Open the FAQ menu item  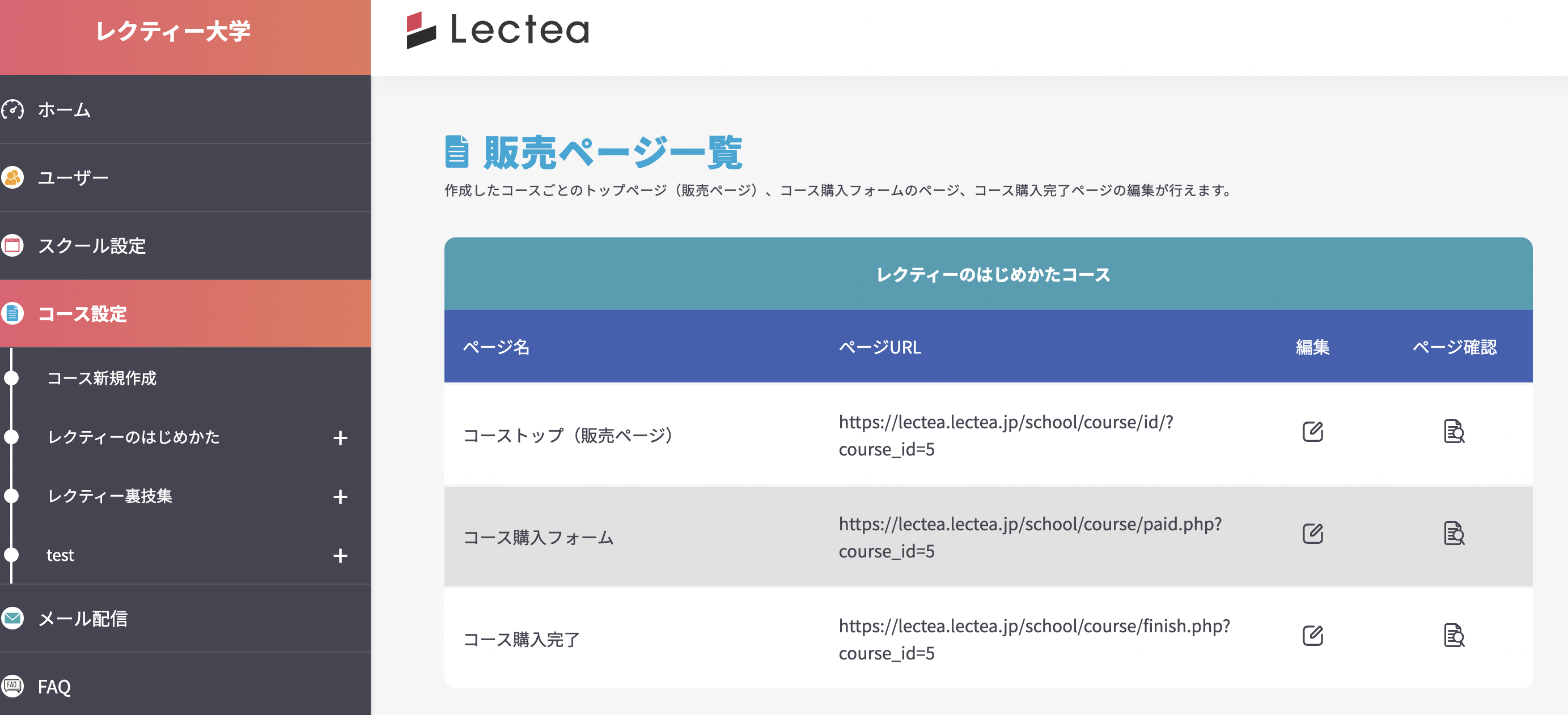click(x=54, y=687)
